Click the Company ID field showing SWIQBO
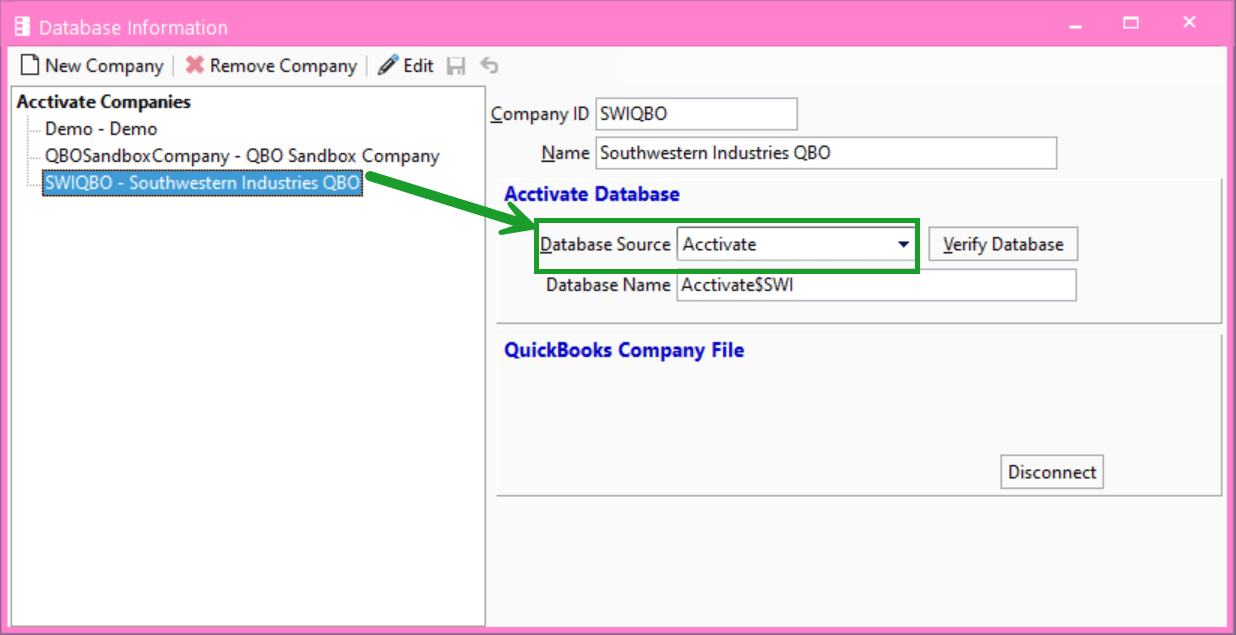The height and width of the screenshot is (635, 1236). click(x=696, y=113)
